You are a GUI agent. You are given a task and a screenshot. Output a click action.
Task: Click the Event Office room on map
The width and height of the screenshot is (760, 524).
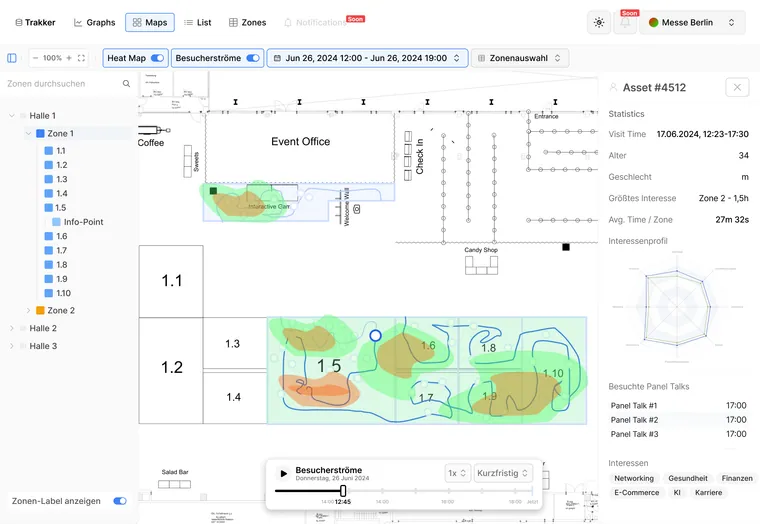(x=300, y=147)
